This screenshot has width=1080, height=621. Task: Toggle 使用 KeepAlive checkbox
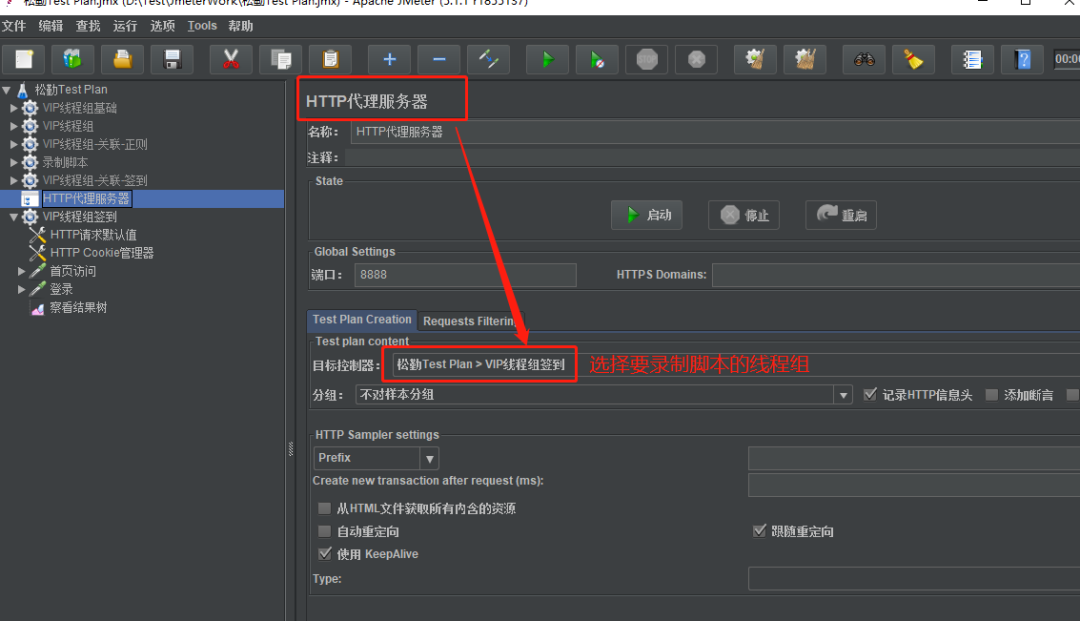[x=325, y=554]
